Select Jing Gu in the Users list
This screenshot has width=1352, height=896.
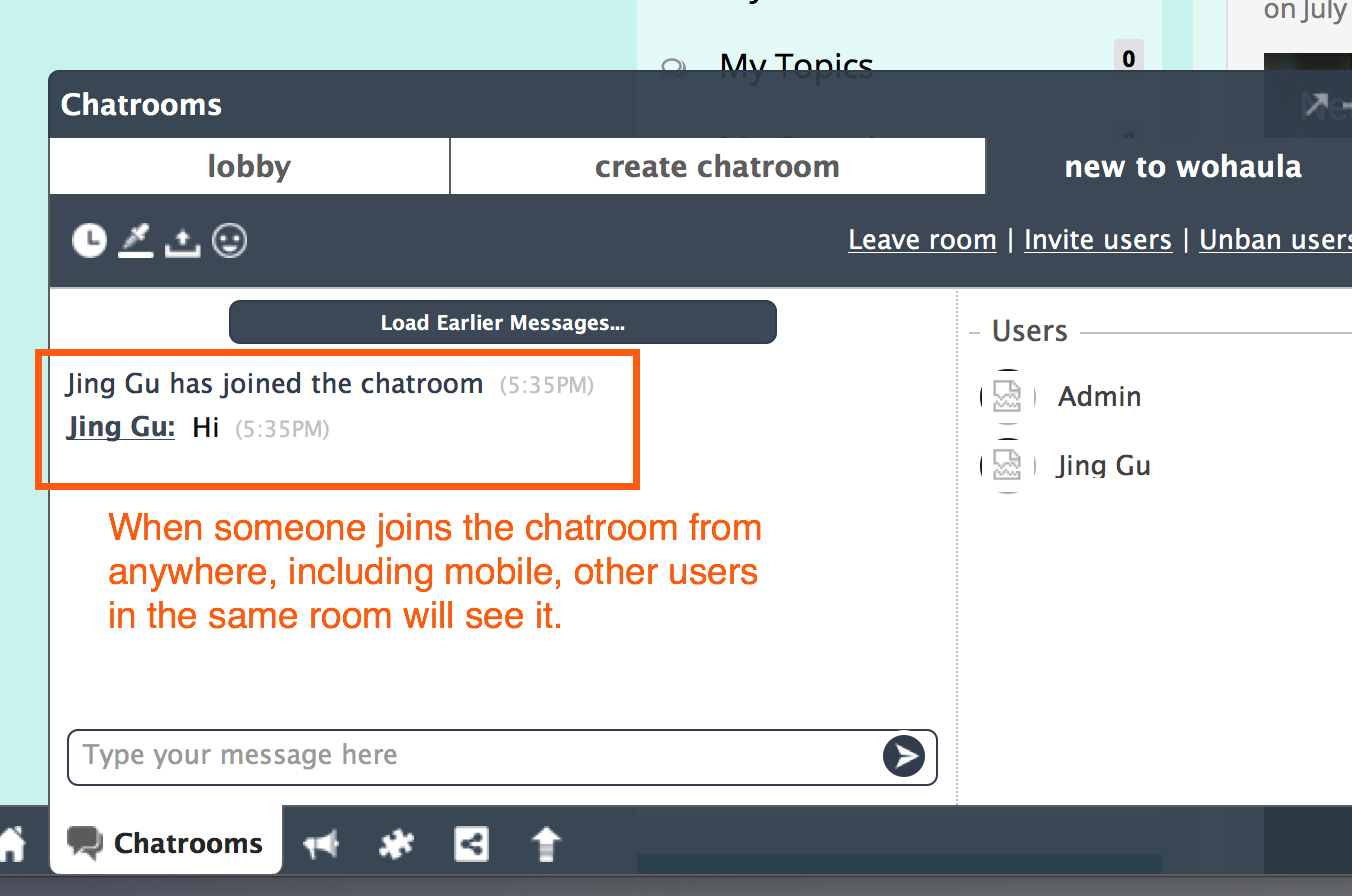pyautogui.click(x=1104, y=466)
